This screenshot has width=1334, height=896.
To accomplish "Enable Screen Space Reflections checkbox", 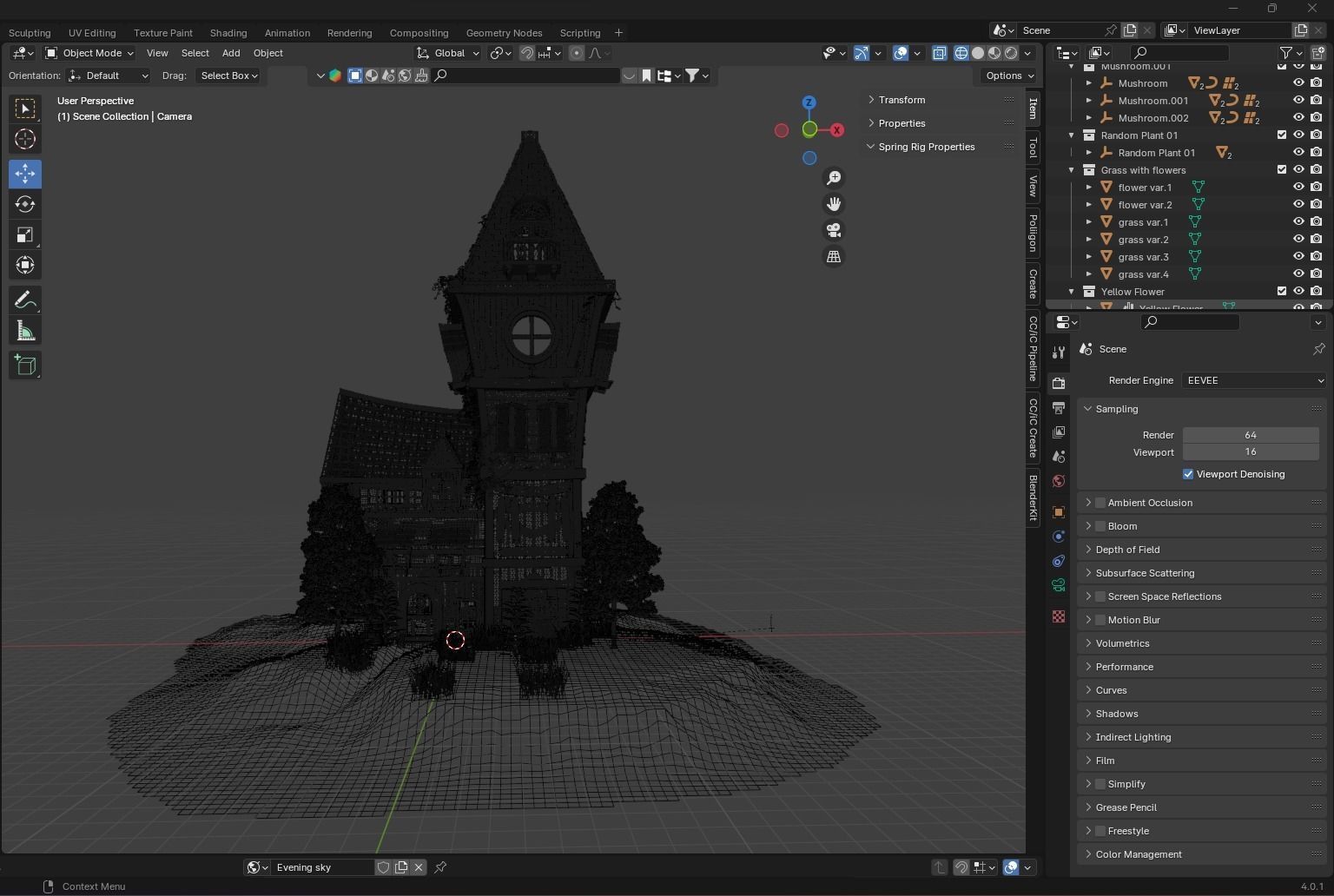I will 1100,596.
